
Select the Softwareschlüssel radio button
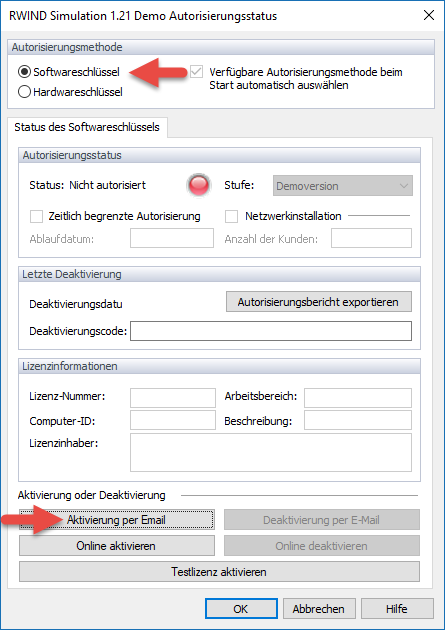tap(24, 72)
